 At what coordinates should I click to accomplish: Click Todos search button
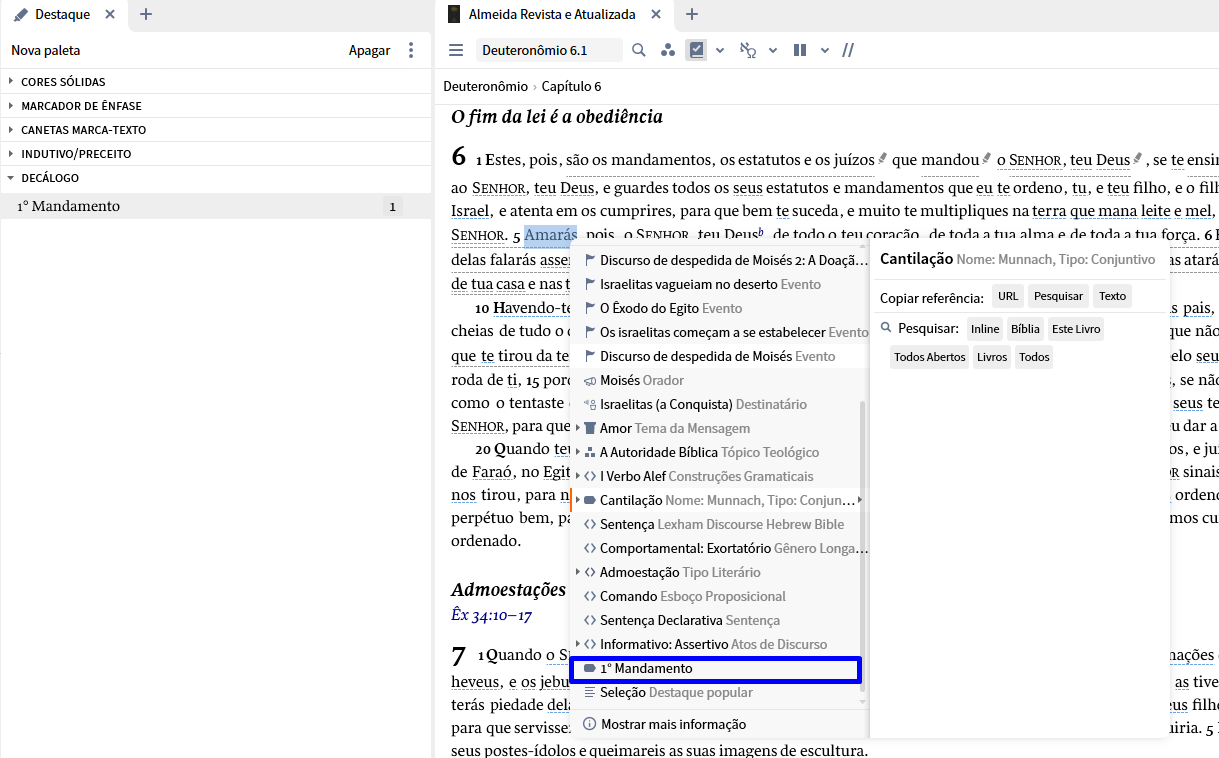[1034, 357]
